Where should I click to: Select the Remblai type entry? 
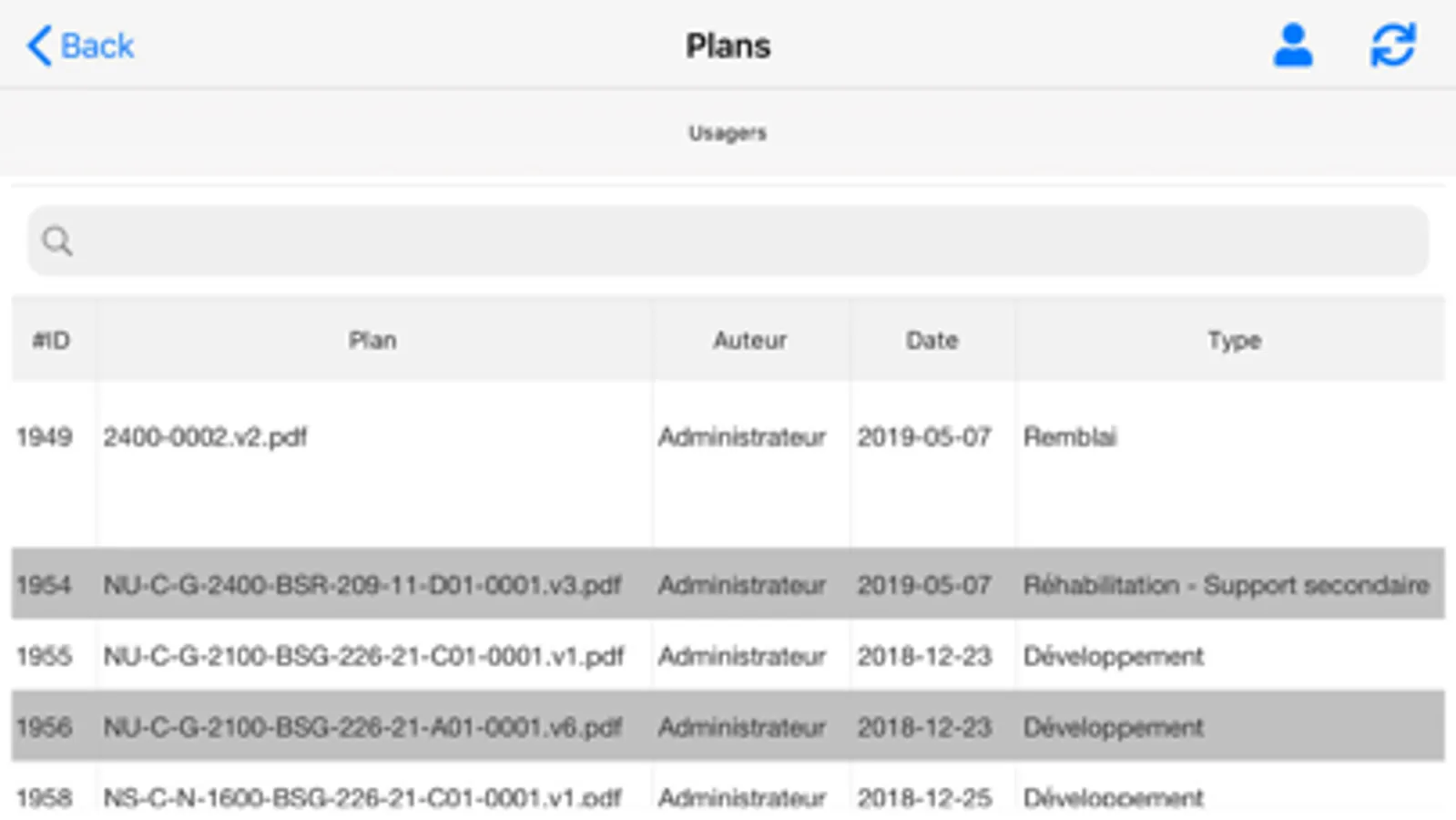[x=1070, y=437]
